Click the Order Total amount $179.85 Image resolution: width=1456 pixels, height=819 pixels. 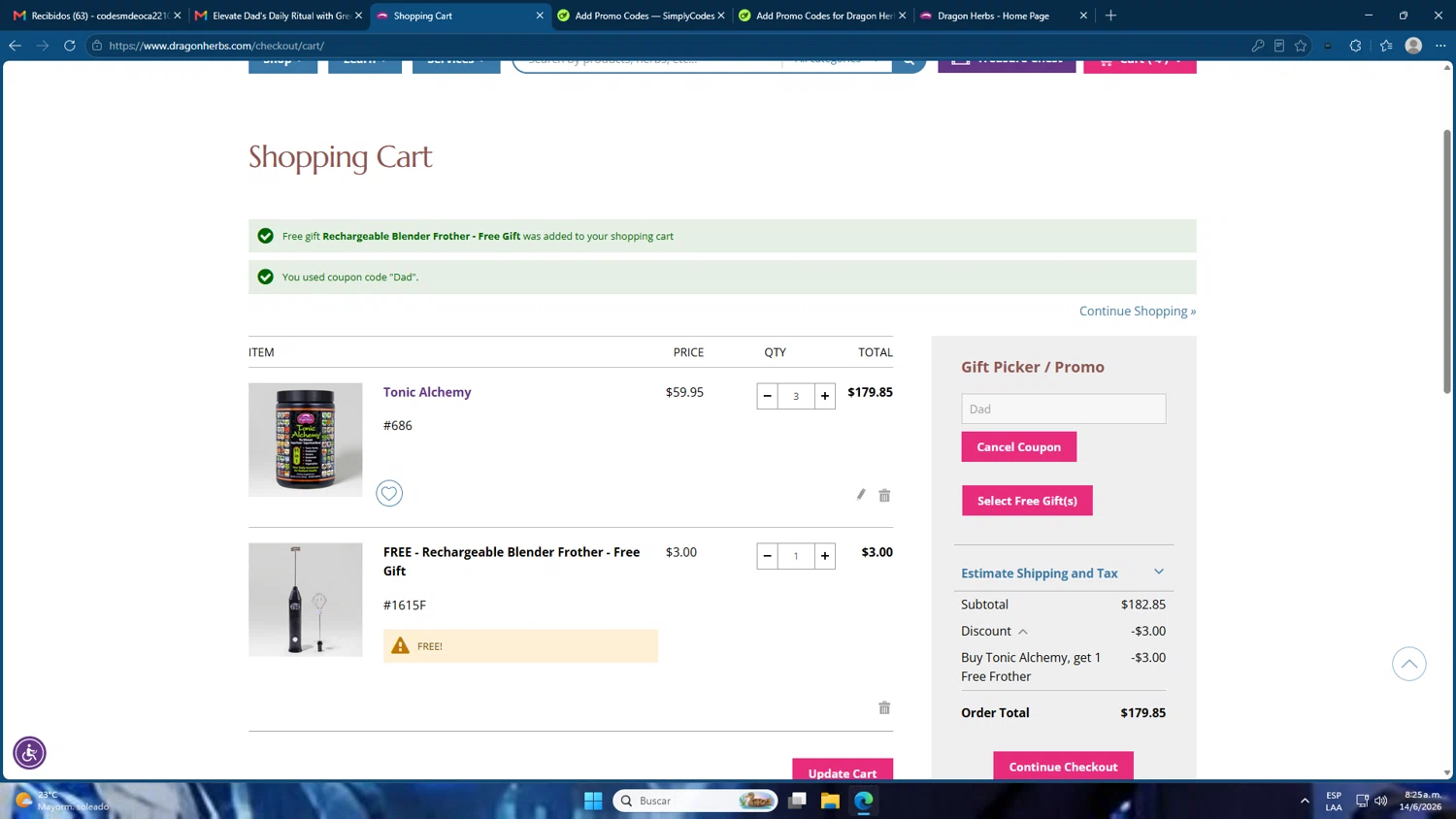[x=1143, y=712]
